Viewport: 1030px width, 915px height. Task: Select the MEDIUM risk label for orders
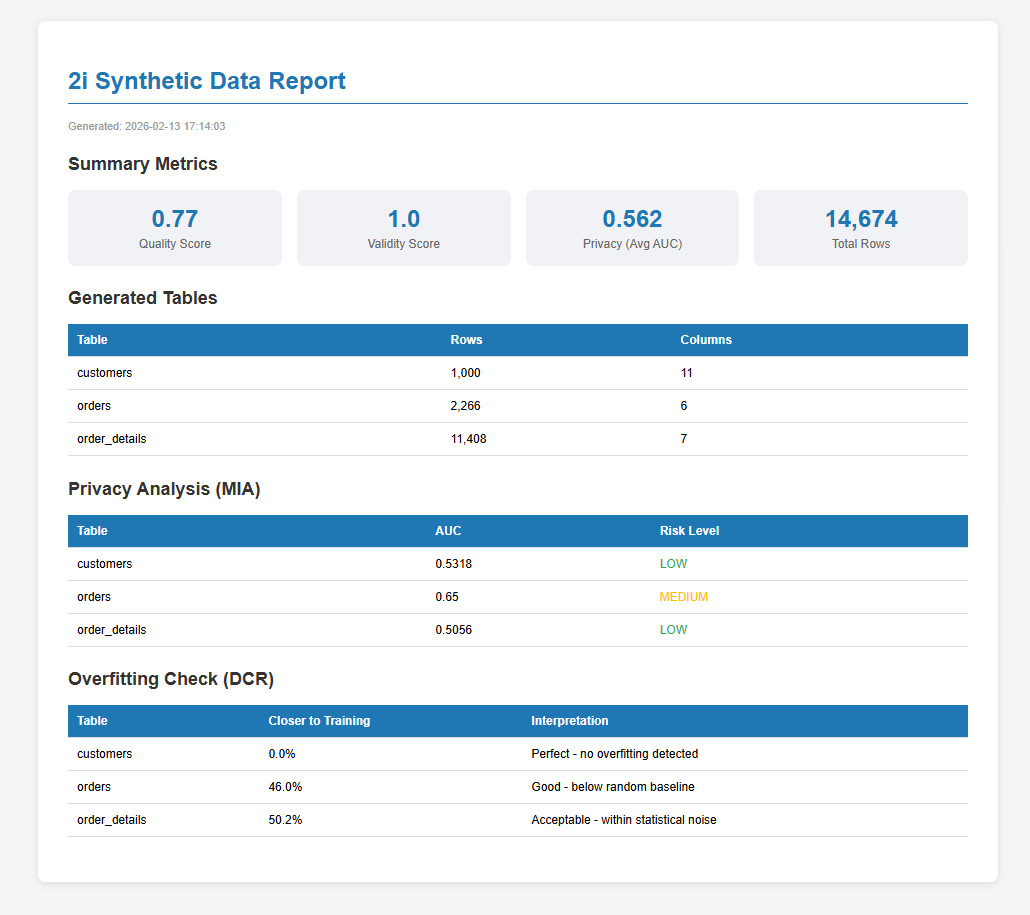[x=684, y=596]
